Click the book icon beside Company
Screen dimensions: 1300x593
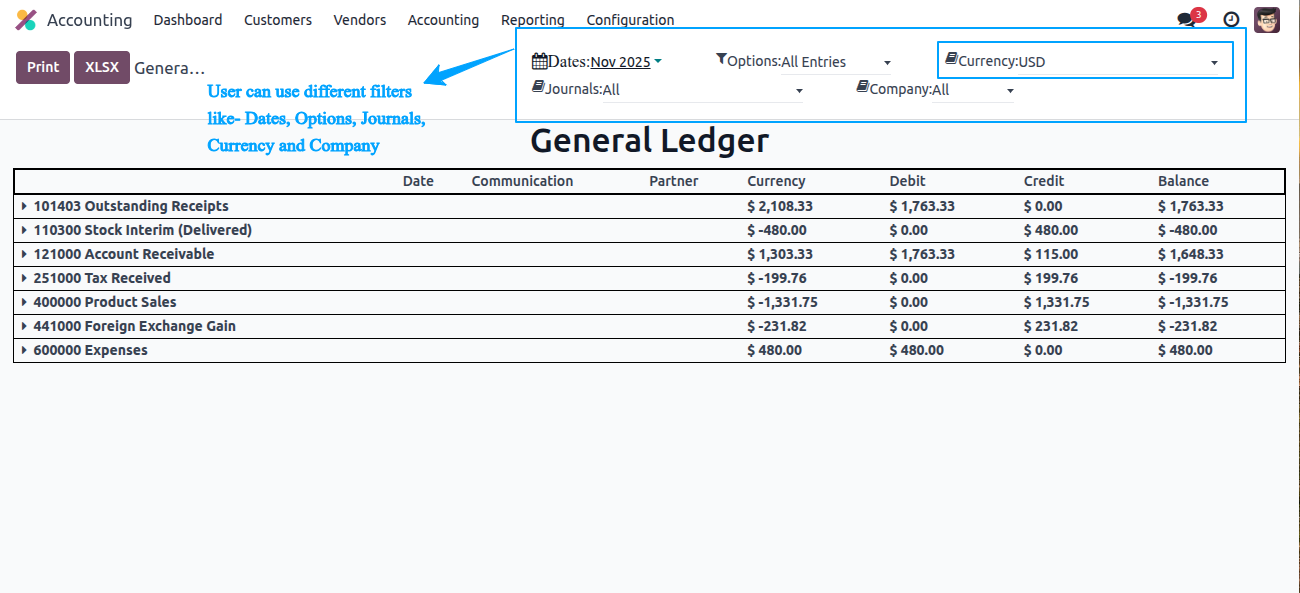point(862,87)
